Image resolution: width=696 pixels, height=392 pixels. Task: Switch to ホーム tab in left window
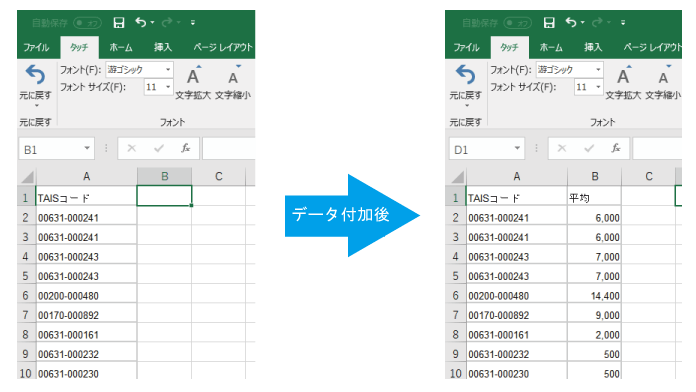(x=121, y=47)
